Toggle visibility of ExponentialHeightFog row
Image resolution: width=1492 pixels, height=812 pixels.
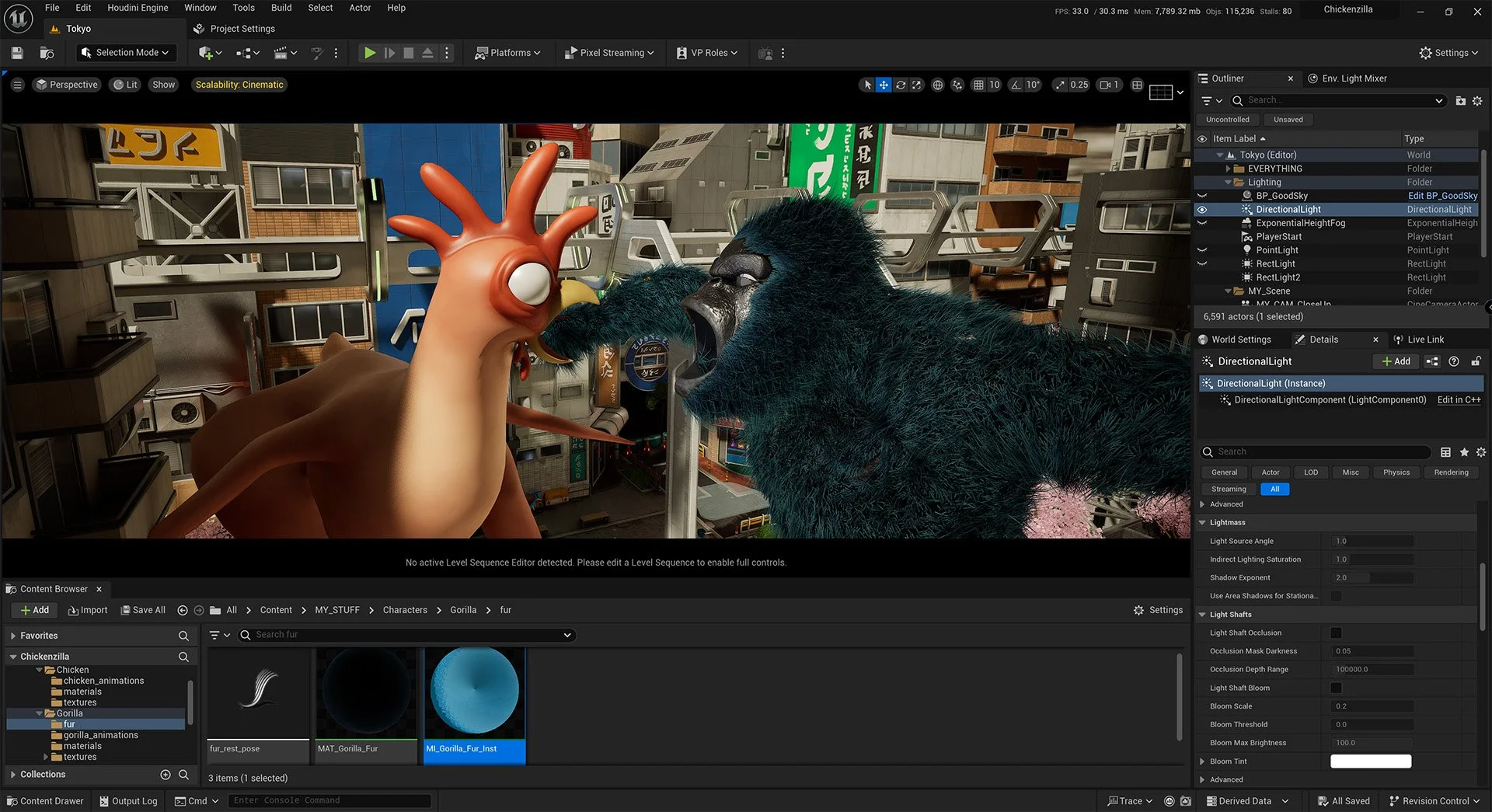coord(1202,223)
